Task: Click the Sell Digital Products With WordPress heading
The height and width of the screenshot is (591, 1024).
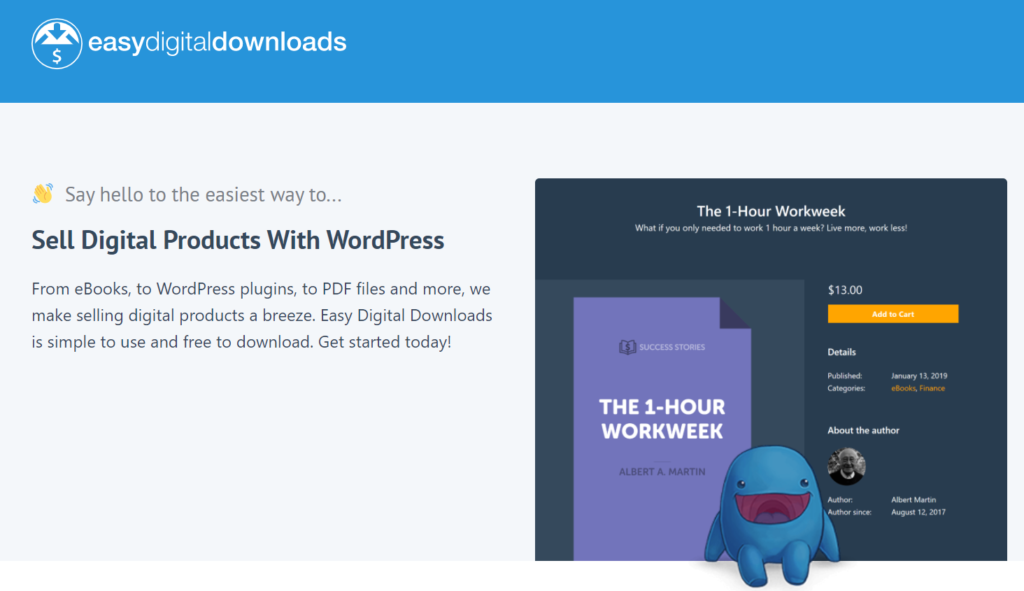Action: [x=238, y=240]
